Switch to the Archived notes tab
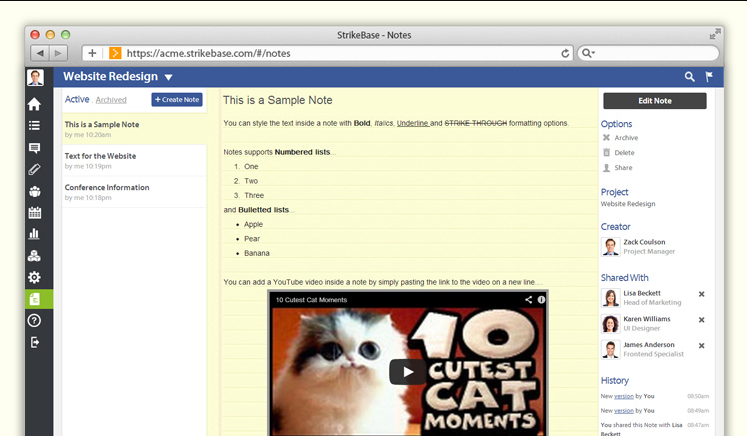Image resolution: width=747 pixels, height=436 pixels. click(111, 100)
